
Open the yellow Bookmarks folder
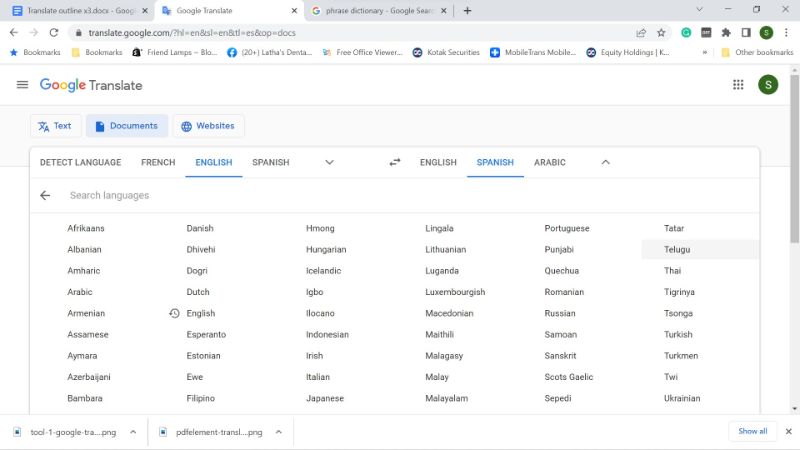click(x=97, y=52)
